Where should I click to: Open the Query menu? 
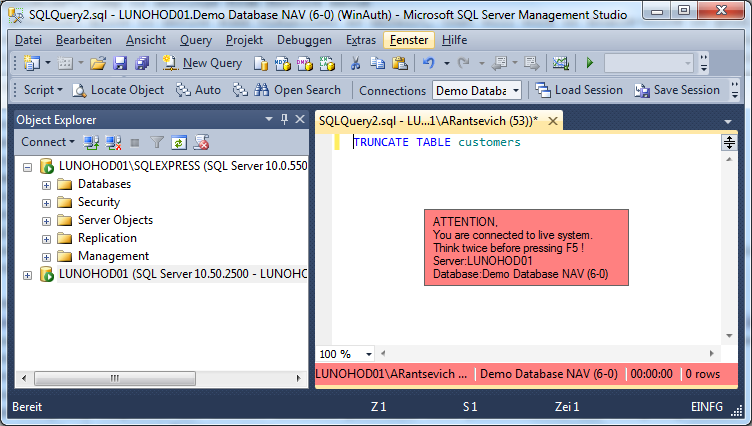196,40
